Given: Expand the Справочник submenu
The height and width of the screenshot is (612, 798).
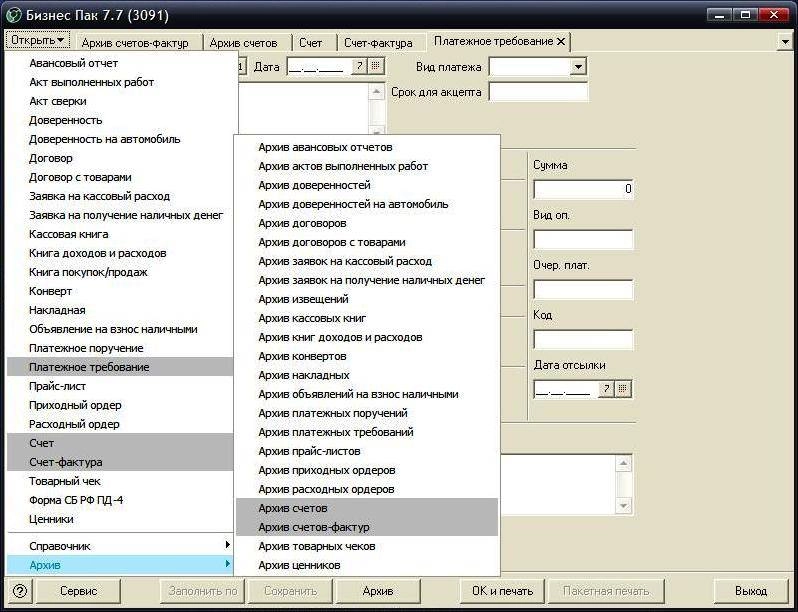Looking at the screenshot, I should [120, 546].
